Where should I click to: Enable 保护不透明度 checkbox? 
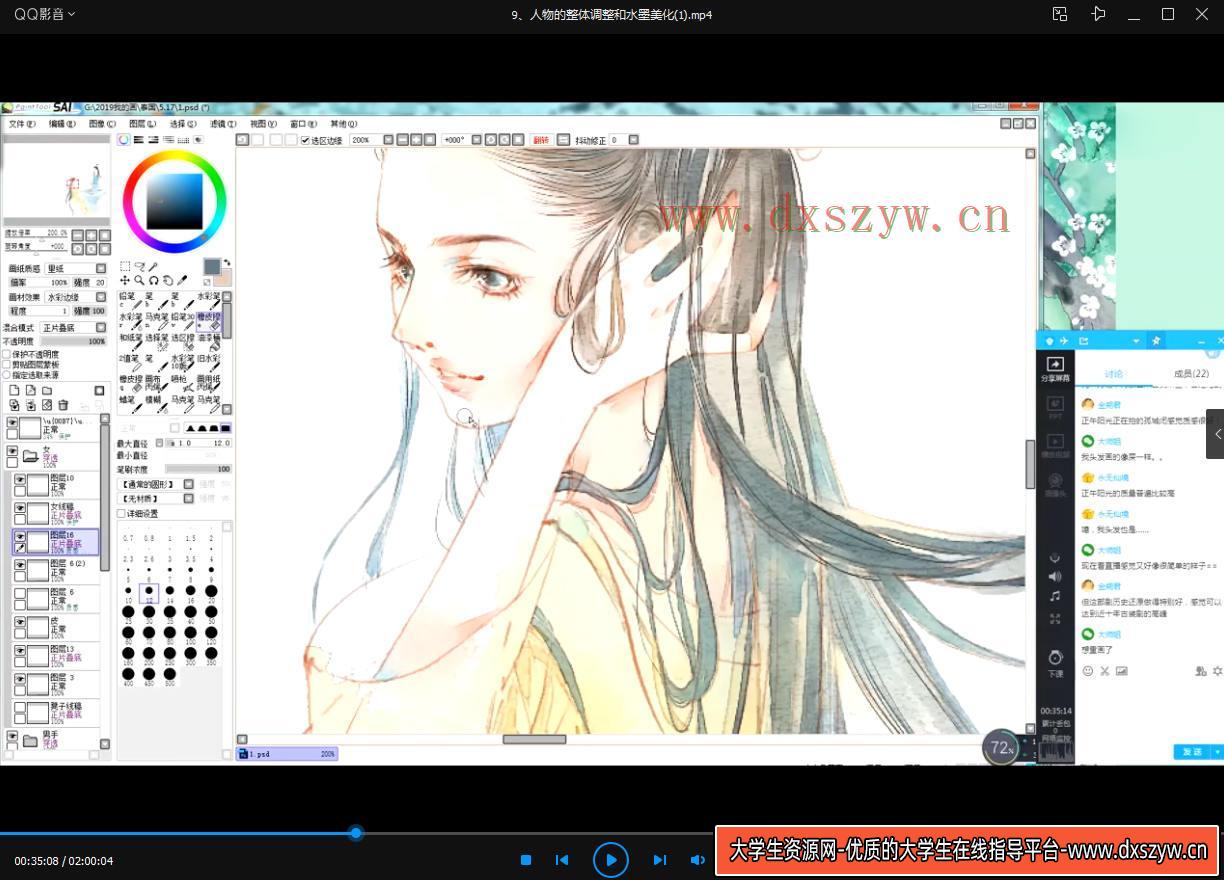(6, 354)
